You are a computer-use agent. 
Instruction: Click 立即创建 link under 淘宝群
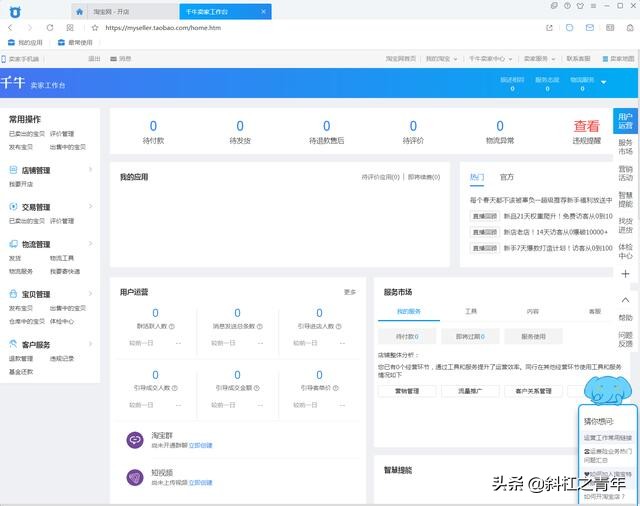(200, 445)
